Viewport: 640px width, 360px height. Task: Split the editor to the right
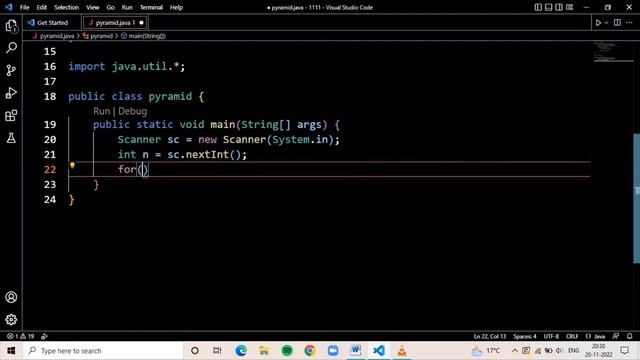click(617, 23)
